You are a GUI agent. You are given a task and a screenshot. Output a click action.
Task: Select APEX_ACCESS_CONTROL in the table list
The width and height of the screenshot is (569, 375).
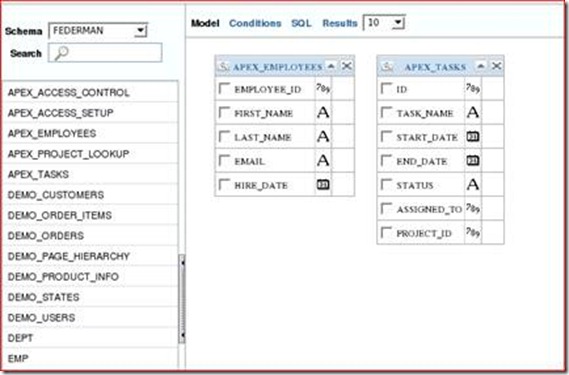point(90,92)
